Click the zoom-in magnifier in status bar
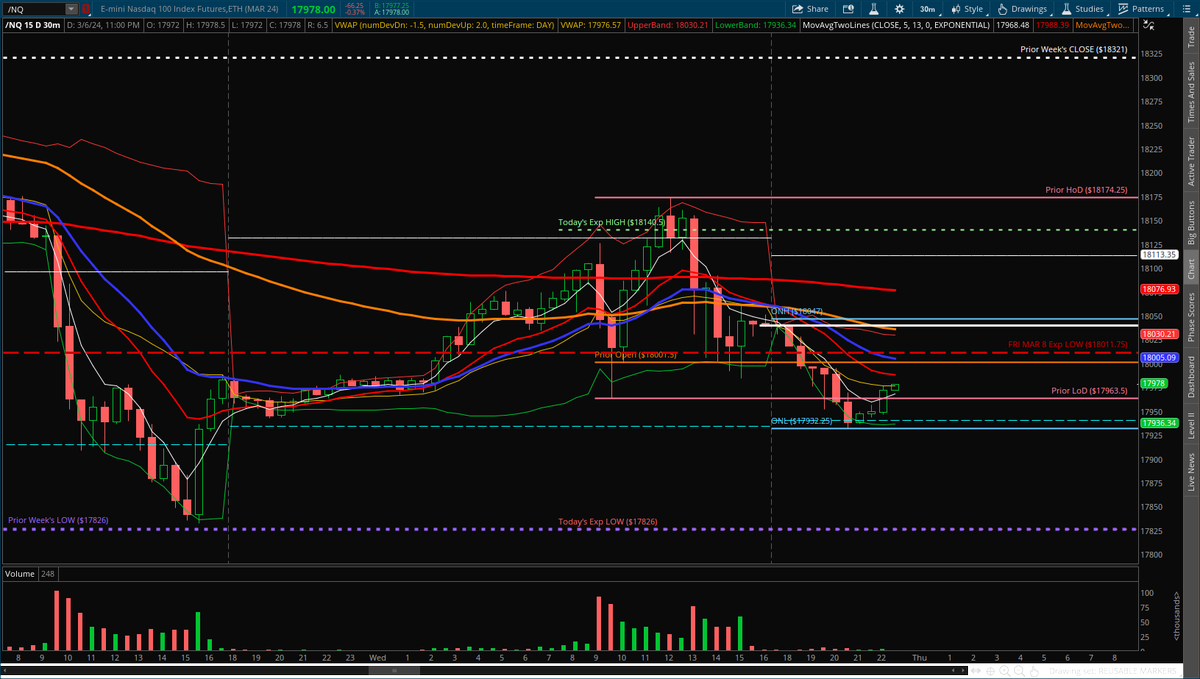Viewport: 1200px width, 679px height. (1005, 670)
